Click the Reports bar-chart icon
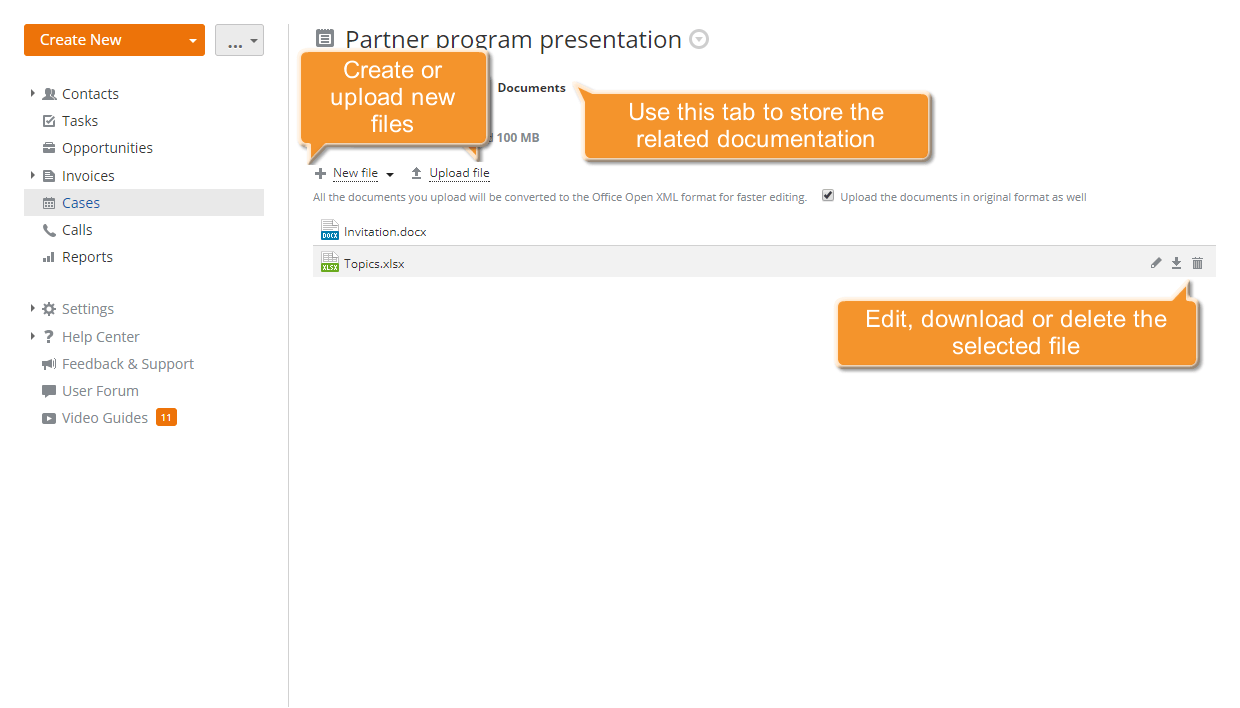The image size is (1240, 708). 48,256
